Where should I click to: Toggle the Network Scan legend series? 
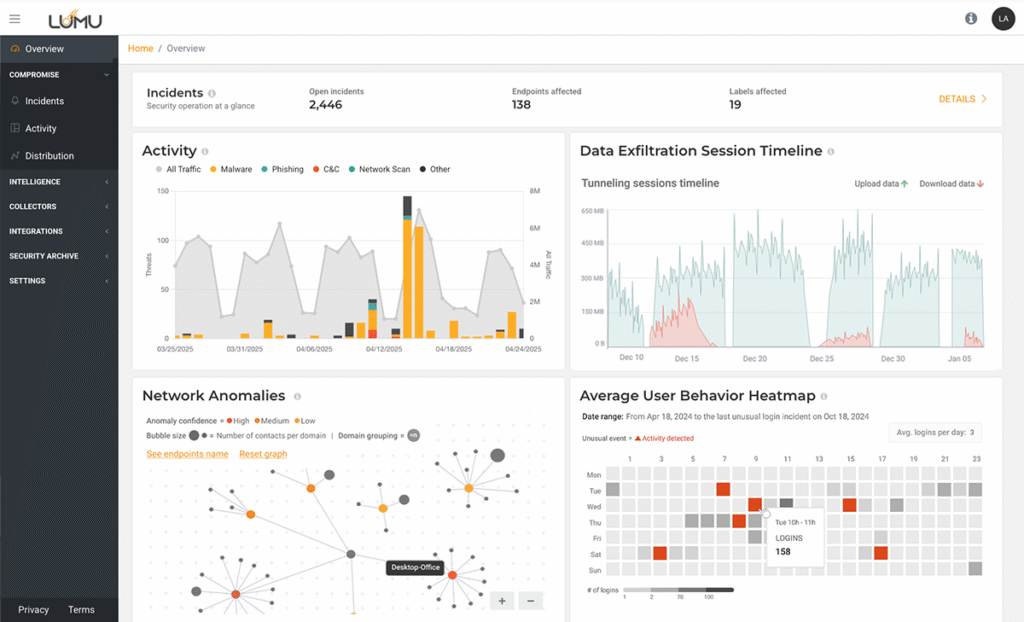pos(380,170)
